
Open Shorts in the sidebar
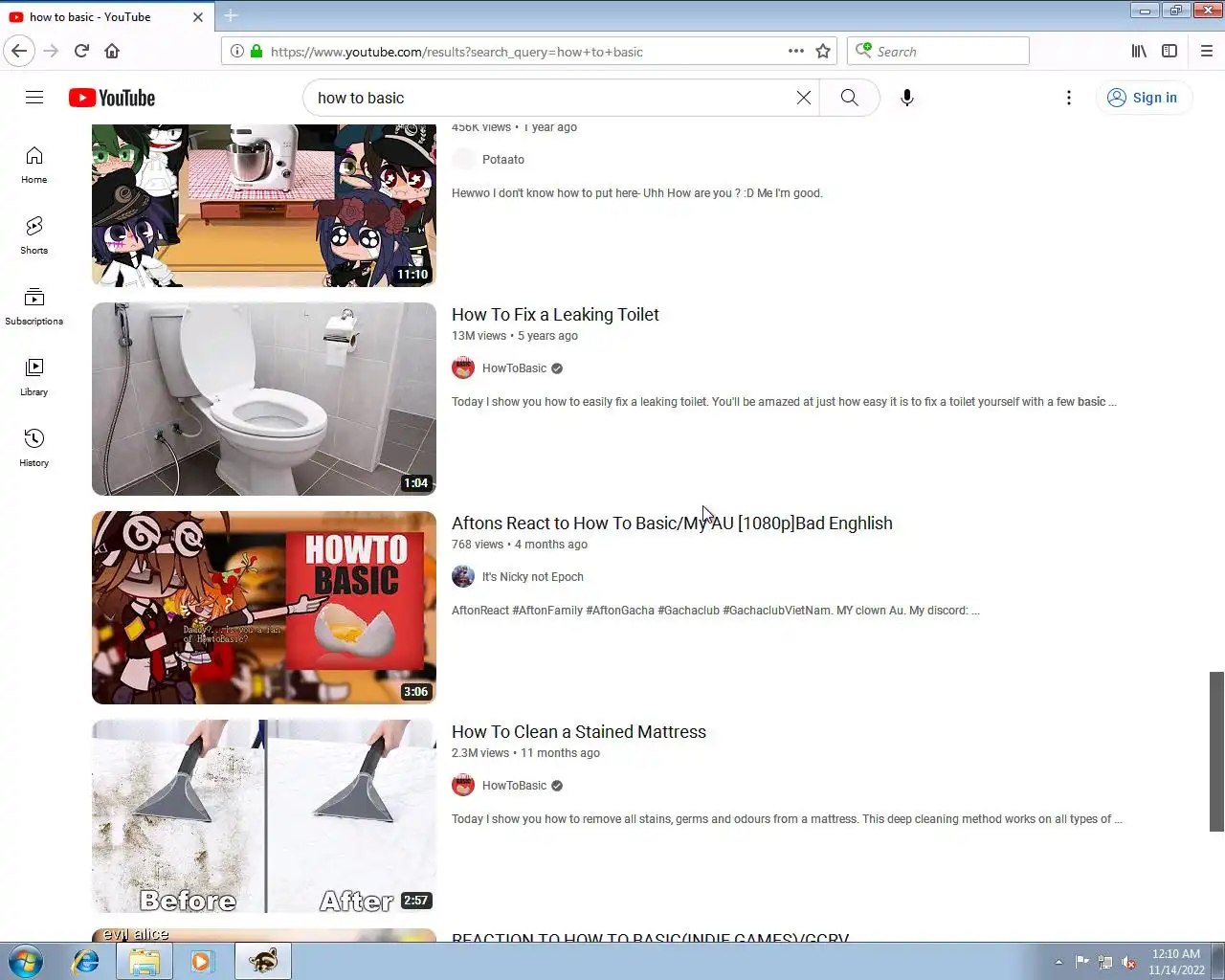(34, 235)
